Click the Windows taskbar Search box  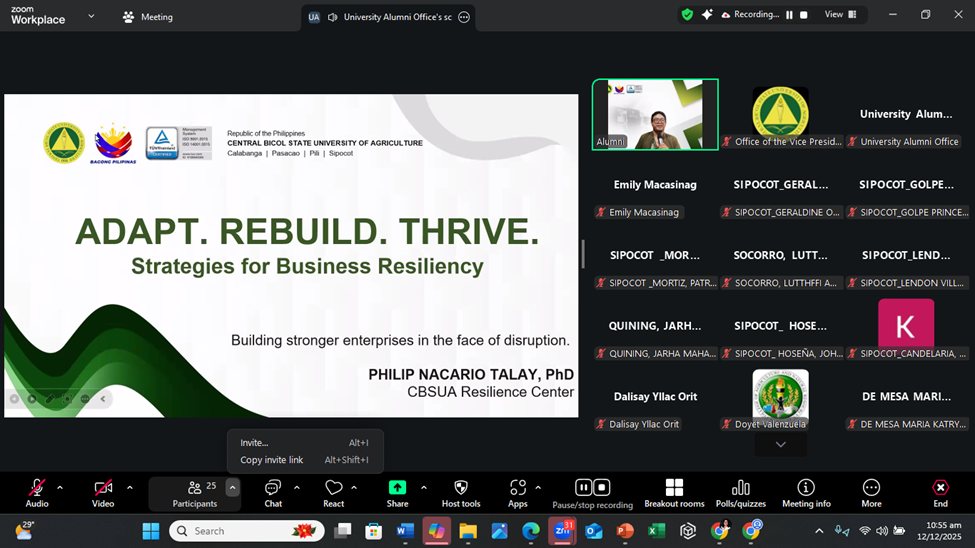click(240, 531)
